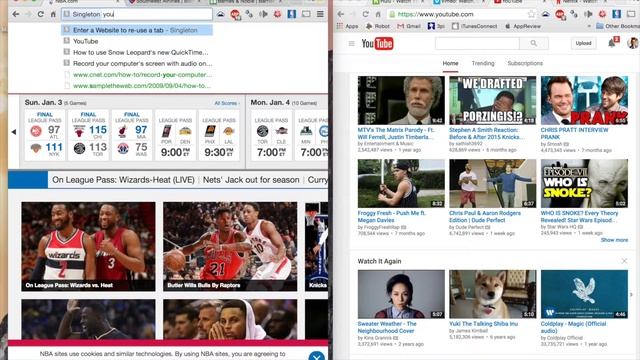Open the ATL 97 vs NYK 111 final score
The image size is (640, 360).
[45, 135]
